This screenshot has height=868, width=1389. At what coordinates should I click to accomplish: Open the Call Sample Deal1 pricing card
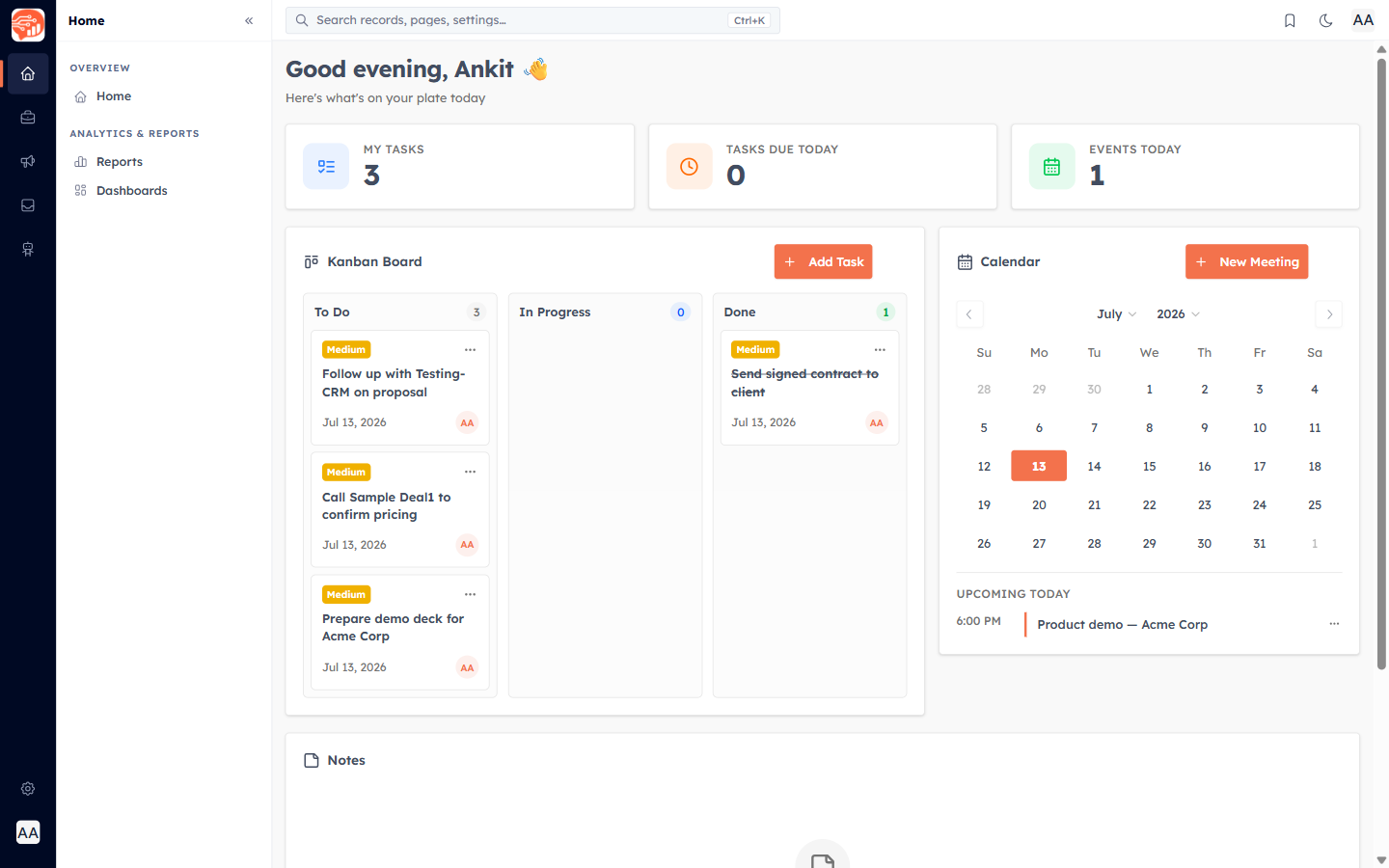[400, 509]
